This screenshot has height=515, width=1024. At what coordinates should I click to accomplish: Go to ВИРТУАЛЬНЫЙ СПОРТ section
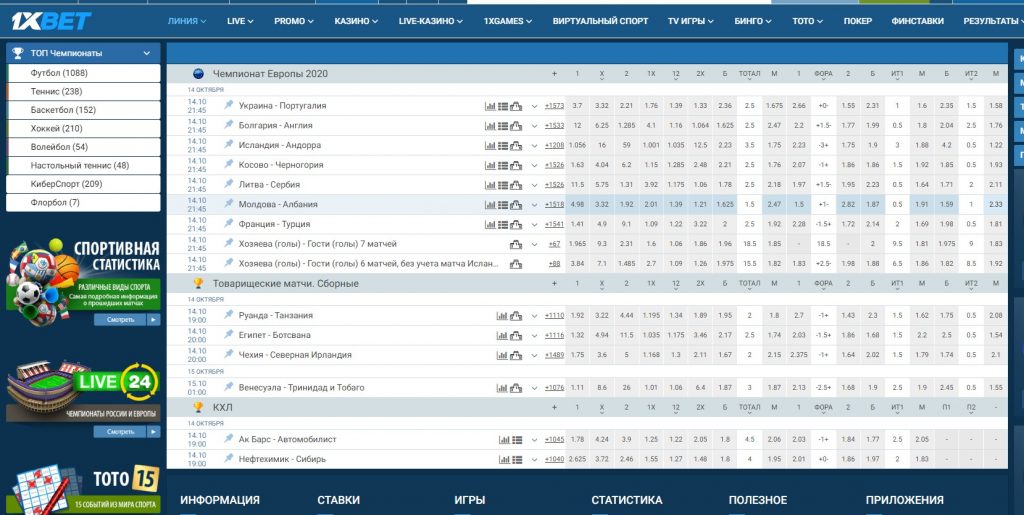(600, 21)
